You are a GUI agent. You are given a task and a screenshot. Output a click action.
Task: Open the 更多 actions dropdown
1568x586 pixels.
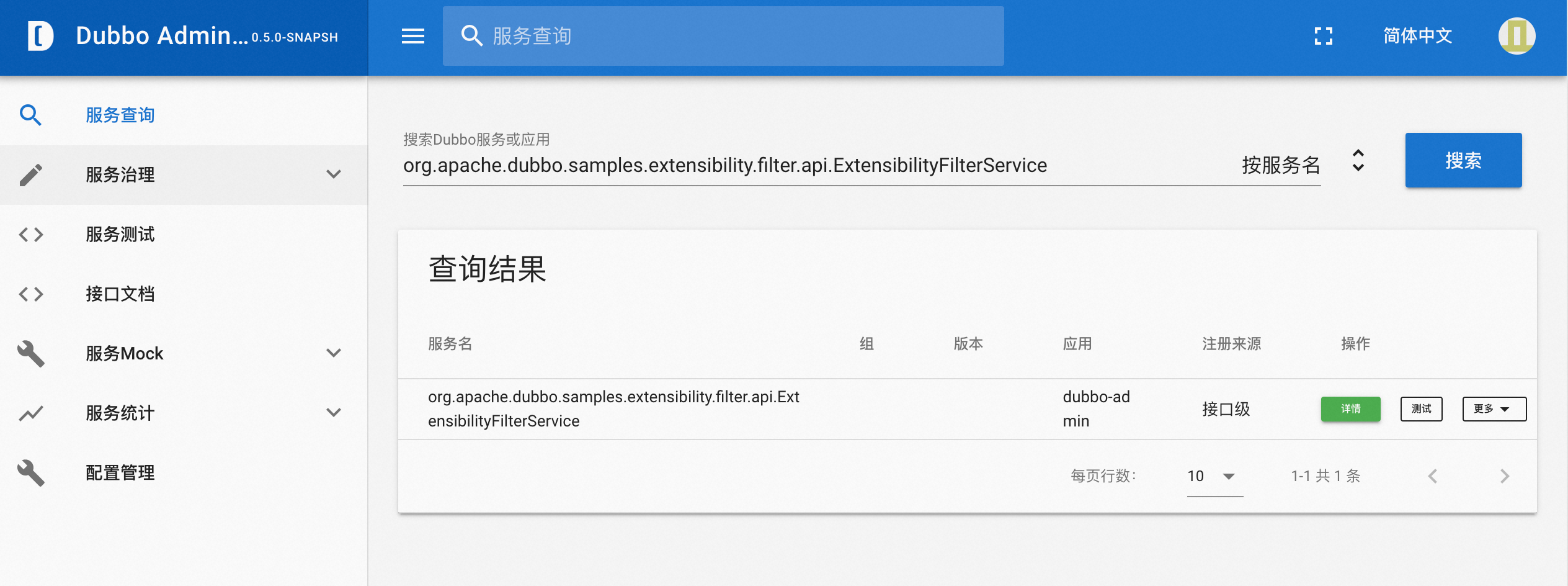coord(1494,409)
